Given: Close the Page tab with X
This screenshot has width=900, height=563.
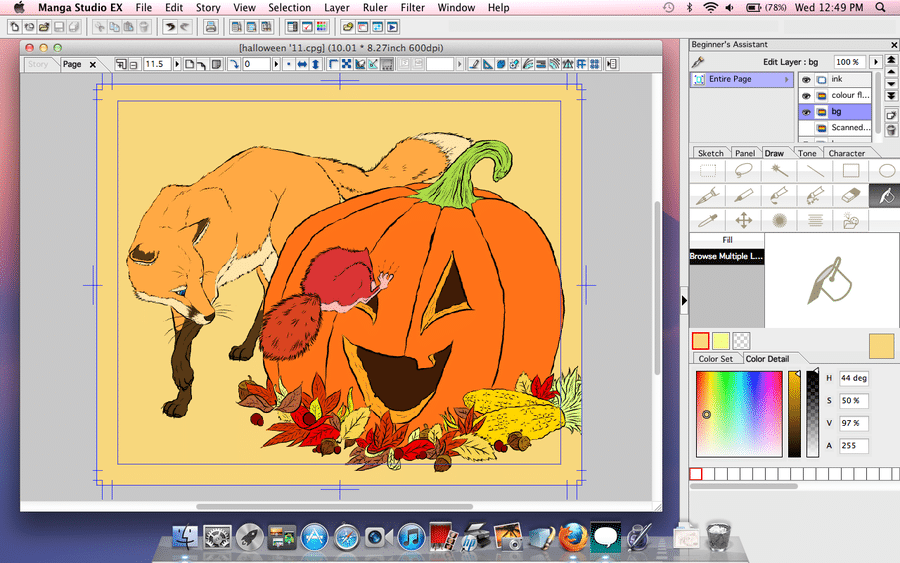Looking at the screenshot, I should pyautogui.click(x=92, y=65).
